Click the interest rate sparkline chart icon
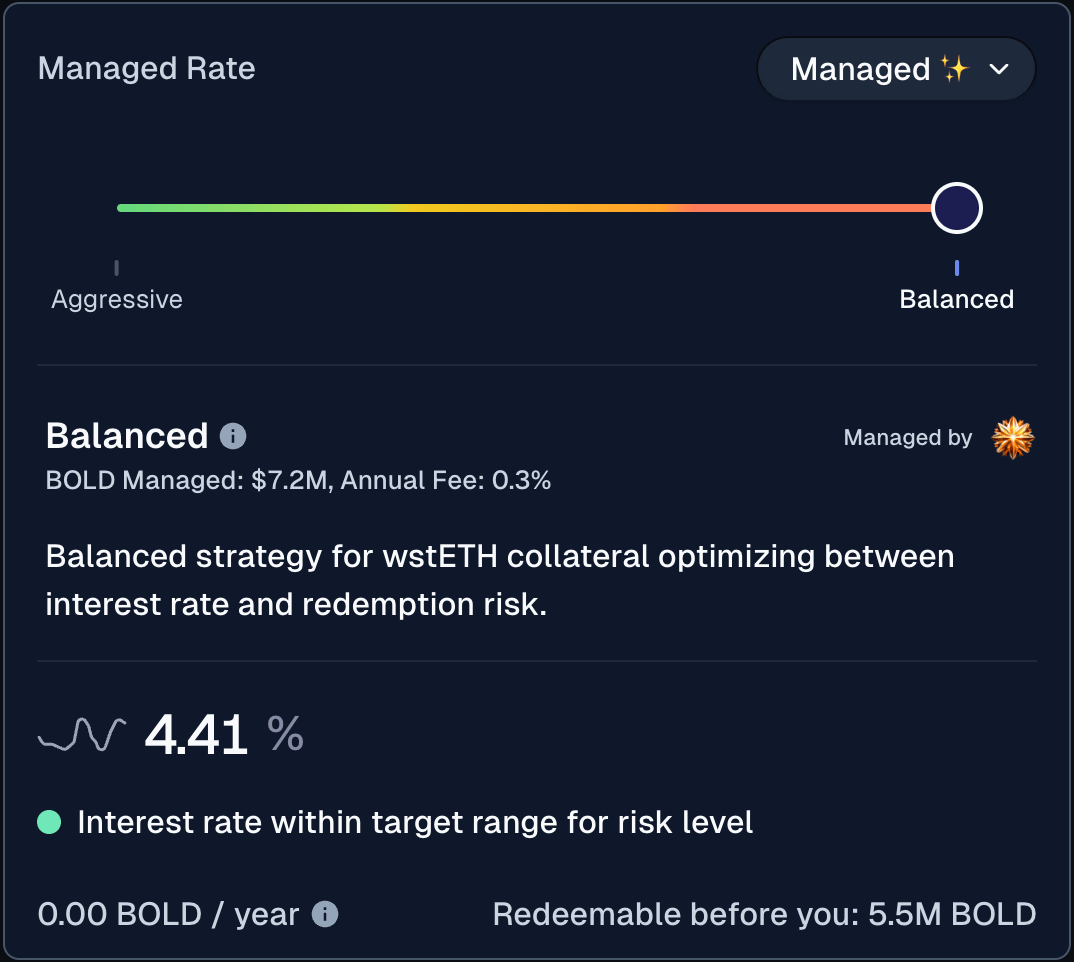 tap(82, 735)
